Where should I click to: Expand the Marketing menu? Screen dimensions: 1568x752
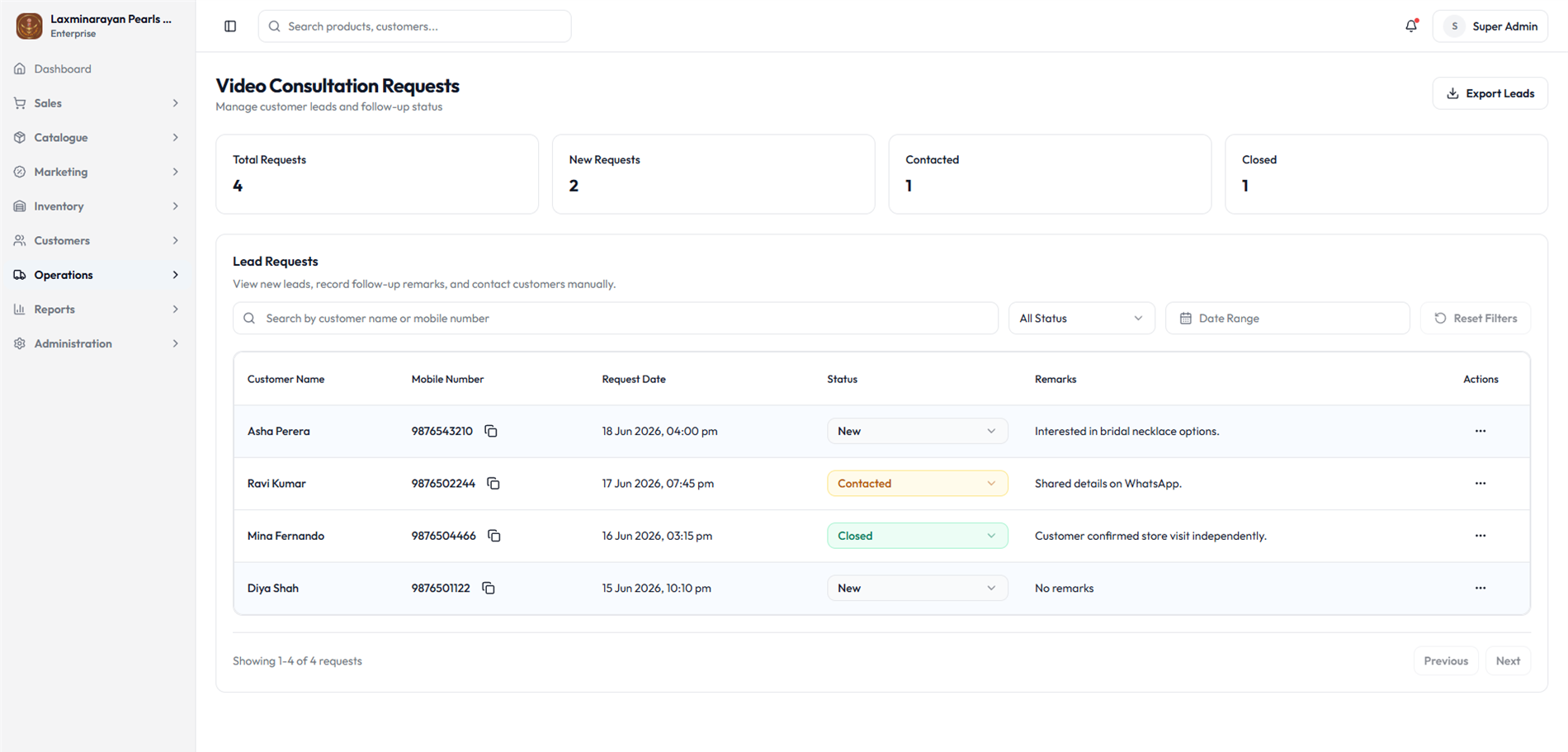click(x=97, y=172)
